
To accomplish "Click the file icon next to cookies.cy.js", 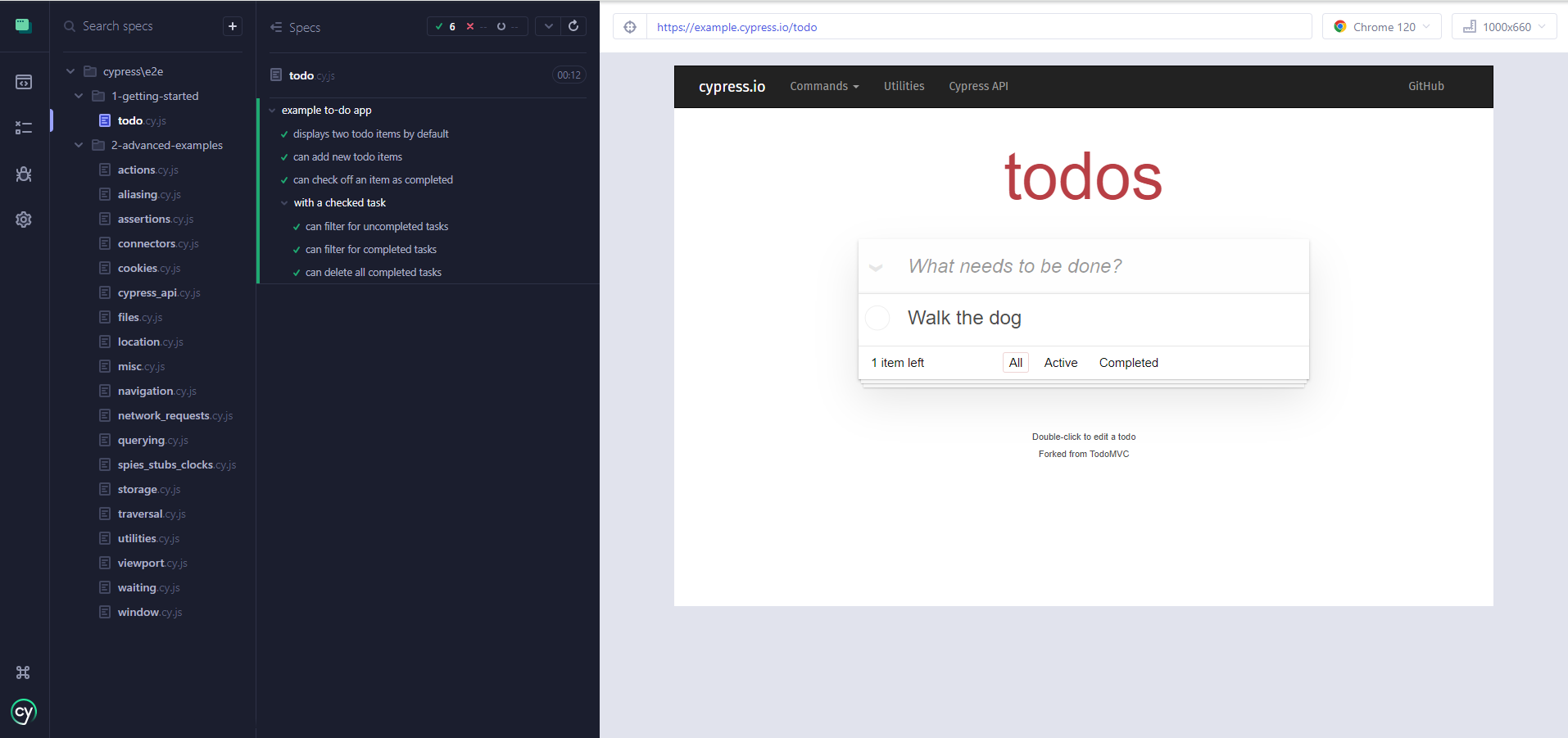I will [105, 268].
